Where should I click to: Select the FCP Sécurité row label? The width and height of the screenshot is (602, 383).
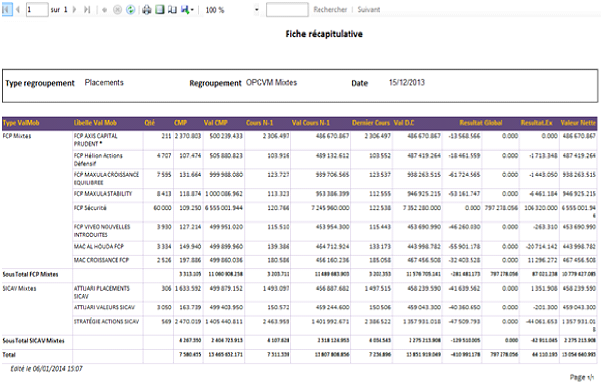pos(90,208)
